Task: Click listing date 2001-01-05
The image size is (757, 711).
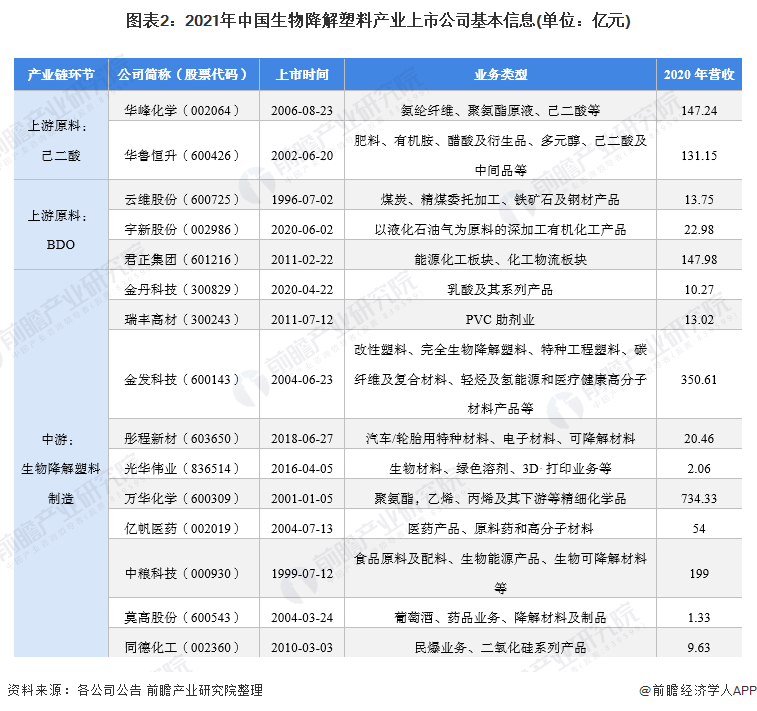Action: (302, 498)
